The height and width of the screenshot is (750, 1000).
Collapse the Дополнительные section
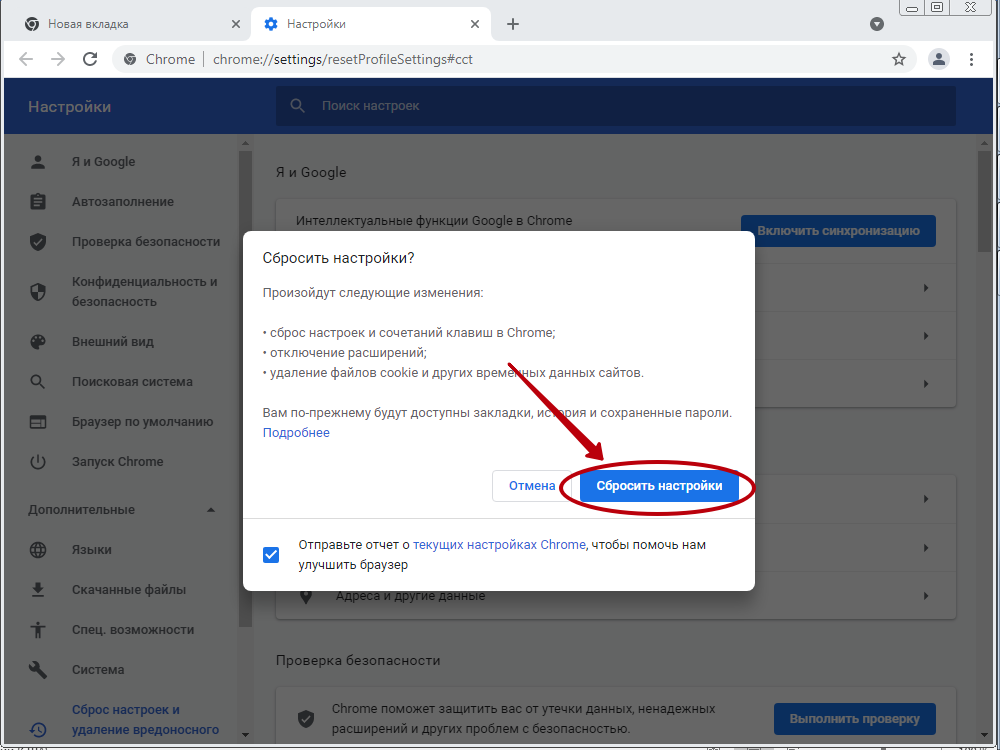coord(211,510)
